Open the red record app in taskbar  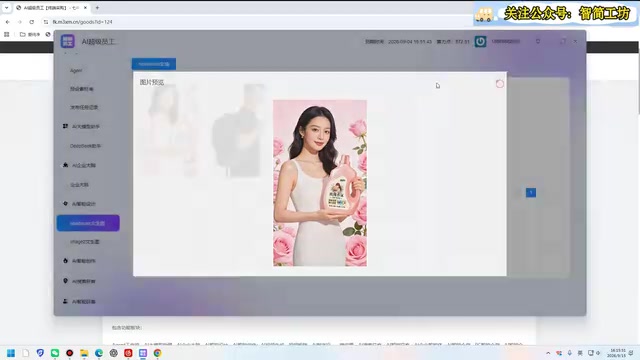(69, 353)
